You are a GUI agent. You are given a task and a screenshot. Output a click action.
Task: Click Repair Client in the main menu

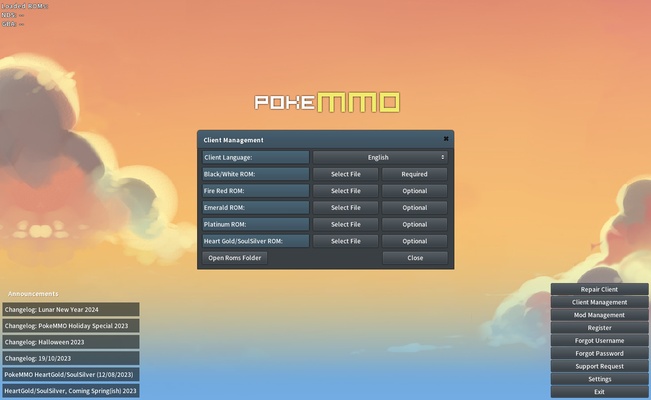pos(599,289)
